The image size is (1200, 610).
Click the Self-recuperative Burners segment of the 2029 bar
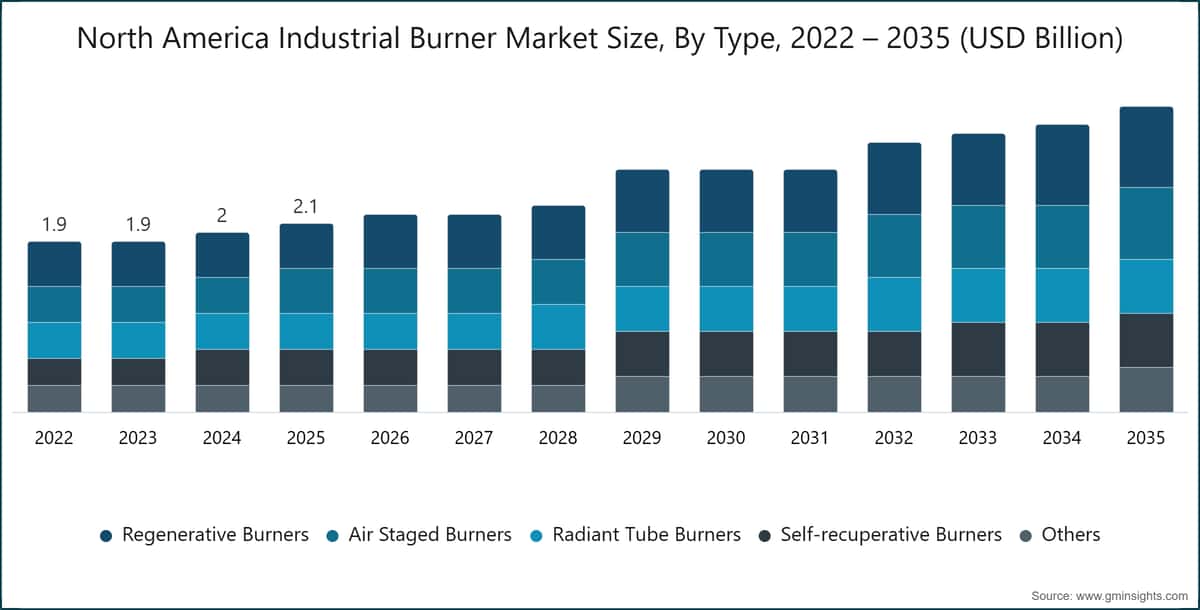click(x=642, y=354)
